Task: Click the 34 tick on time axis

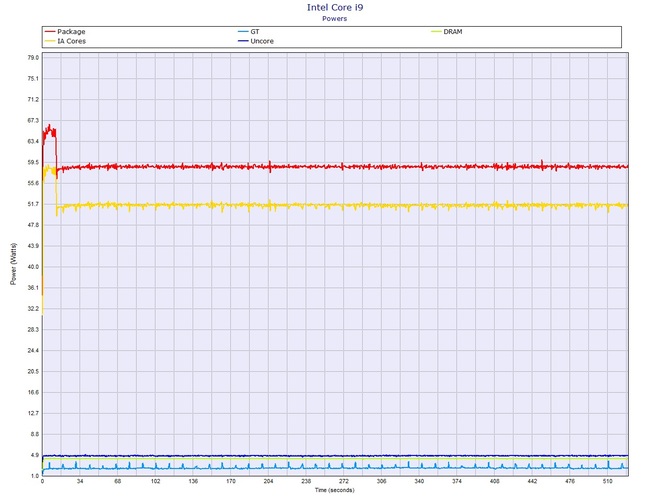Action: pos(80,481)
